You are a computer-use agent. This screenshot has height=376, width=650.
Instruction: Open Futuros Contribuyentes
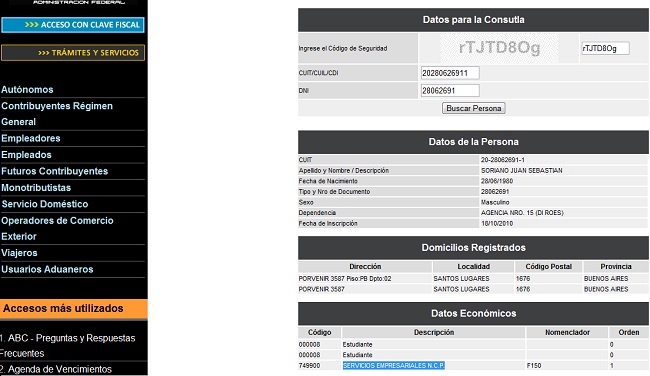tap(54, 171)
